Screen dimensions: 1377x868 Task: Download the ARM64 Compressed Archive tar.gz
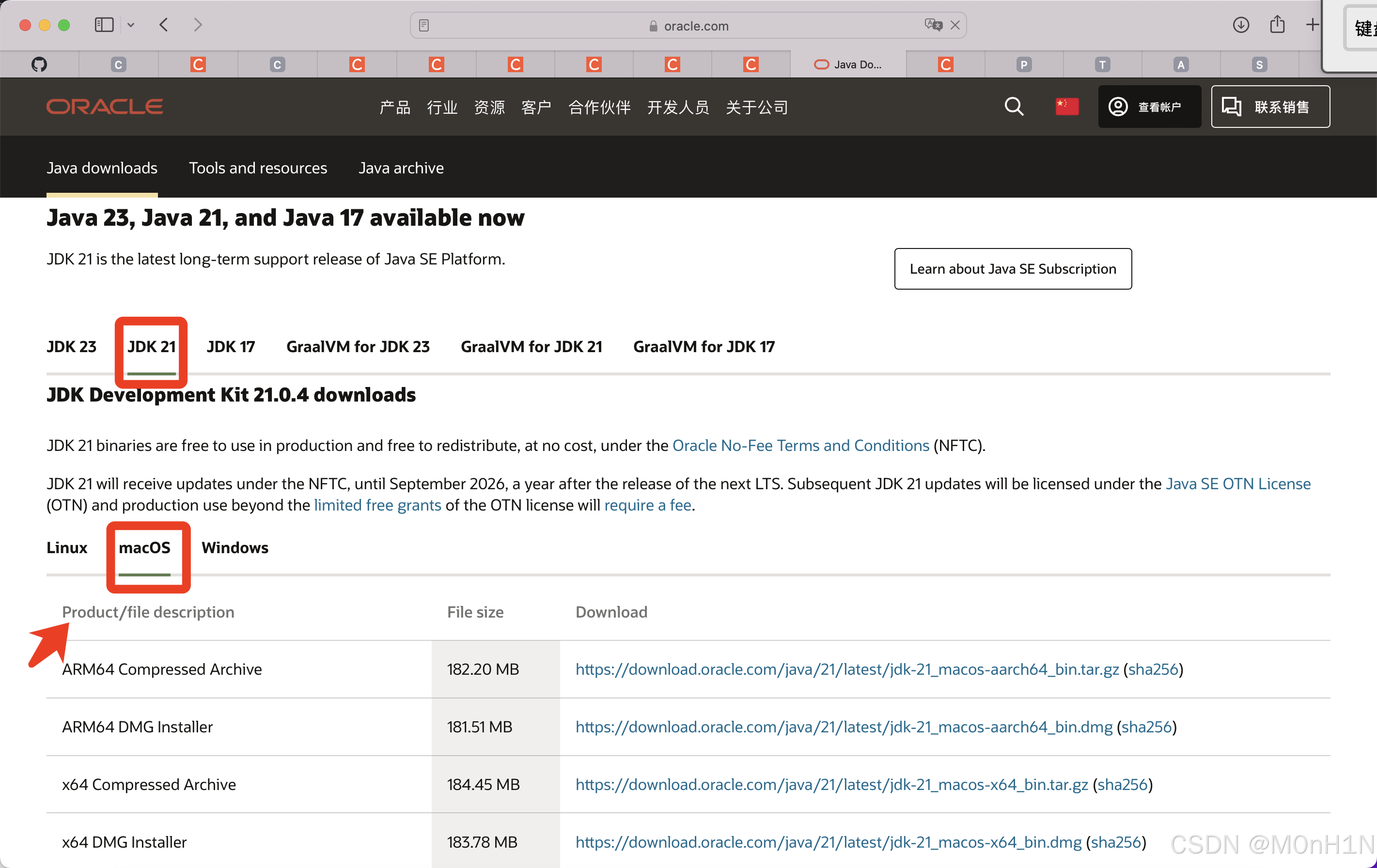(846, 669)
